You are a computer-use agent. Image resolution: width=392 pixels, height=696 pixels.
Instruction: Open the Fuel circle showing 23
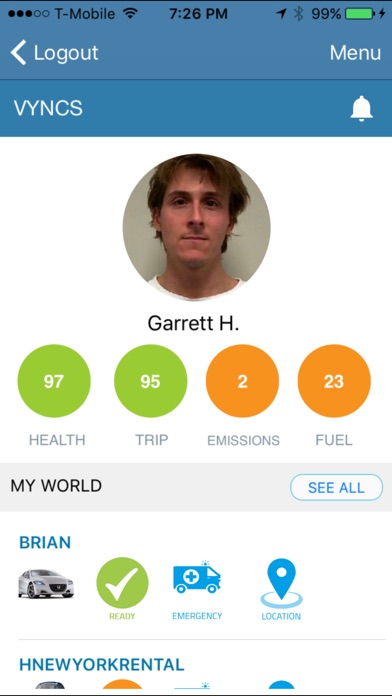tap(334, 381)
